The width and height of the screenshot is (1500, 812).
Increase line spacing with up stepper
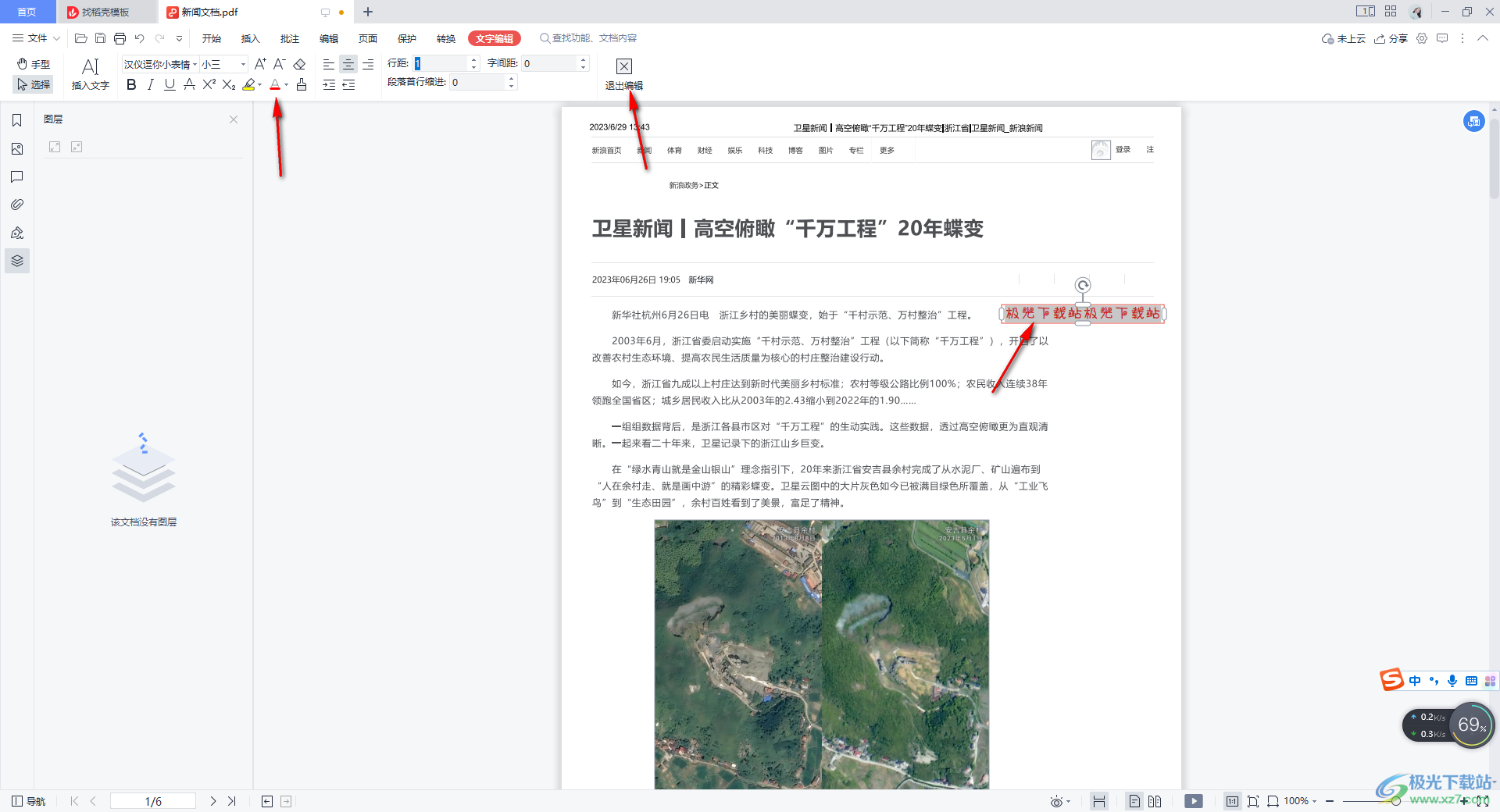(x=473, y=59)
